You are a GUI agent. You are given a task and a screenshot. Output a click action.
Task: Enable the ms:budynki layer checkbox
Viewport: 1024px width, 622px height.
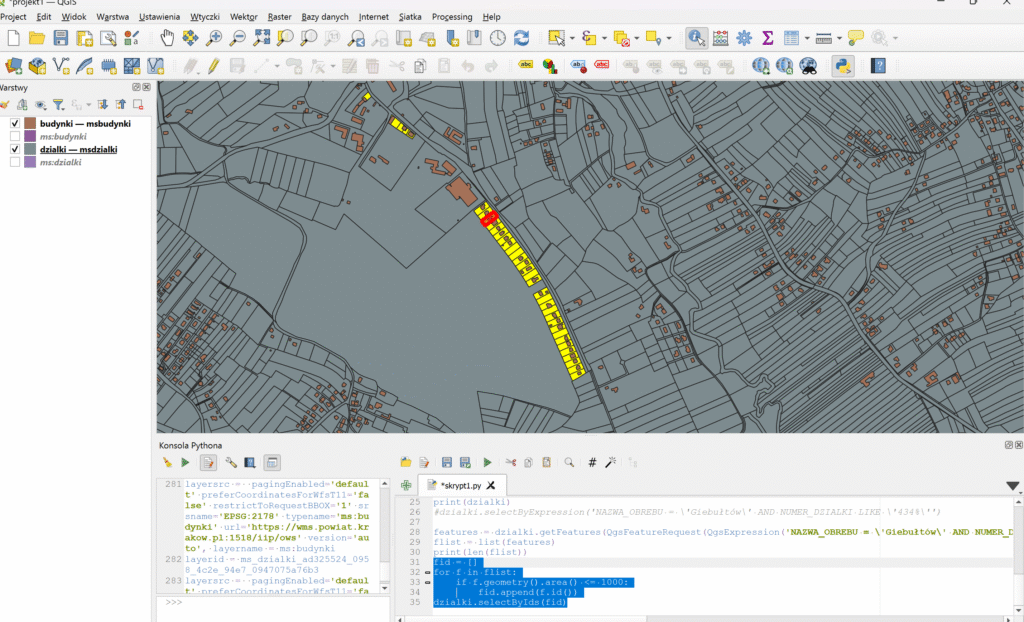[x=15, y=136]
